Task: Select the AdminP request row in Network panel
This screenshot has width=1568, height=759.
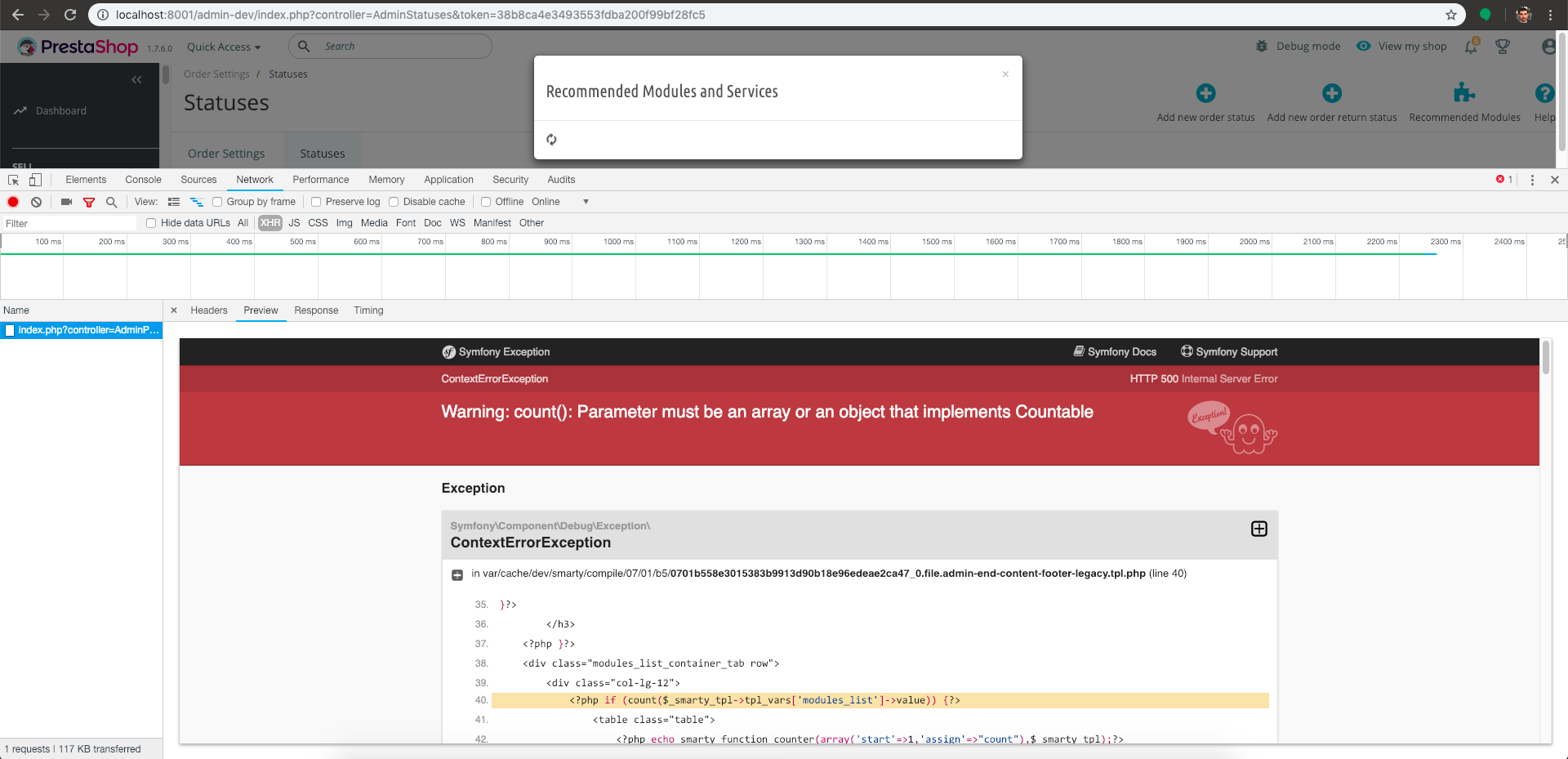Action: point(82,330)
